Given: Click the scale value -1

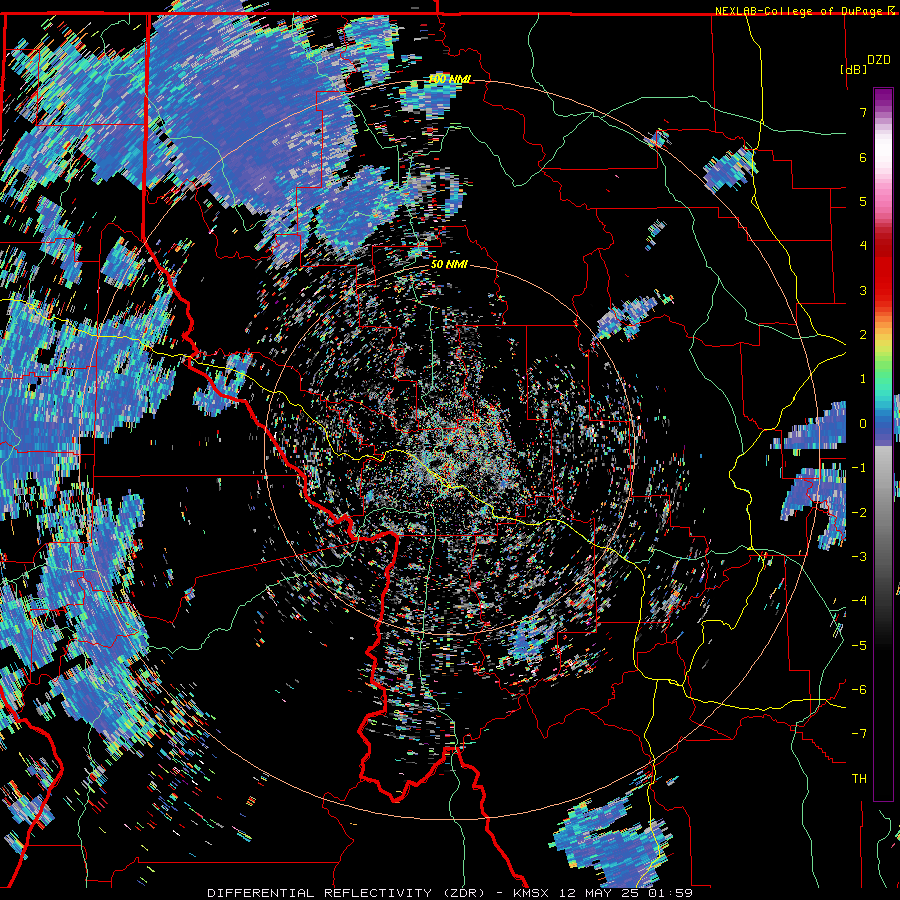Looking at the screenshot, I should tap(859, 468).
